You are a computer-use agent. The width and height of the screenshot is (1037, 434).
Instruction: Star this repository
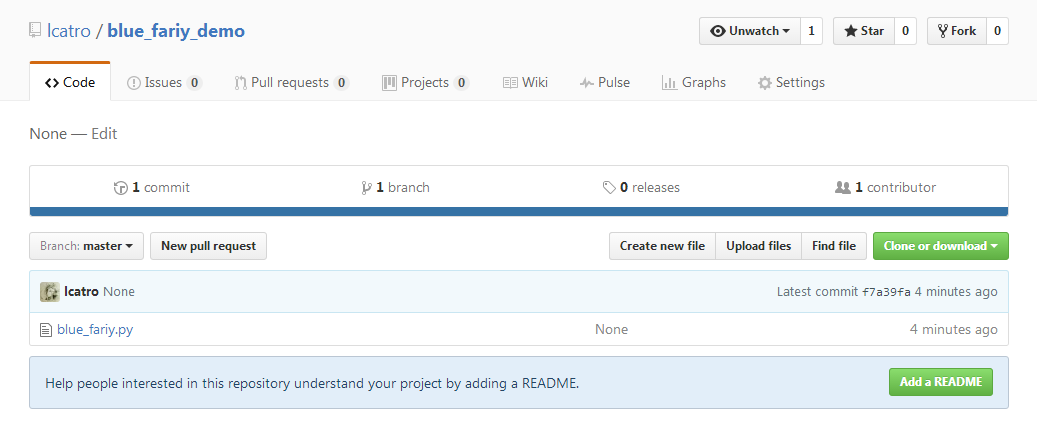tap(864, 31)
